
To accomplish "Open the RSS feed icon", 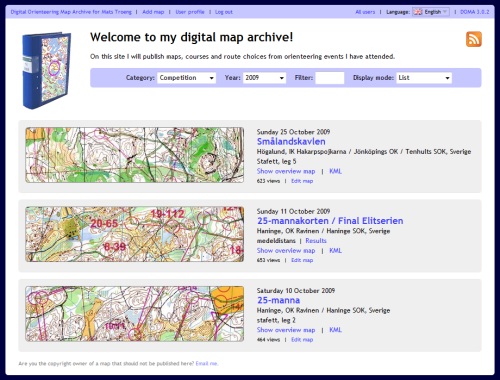I will pyautogui.click(x=474, y=39).
